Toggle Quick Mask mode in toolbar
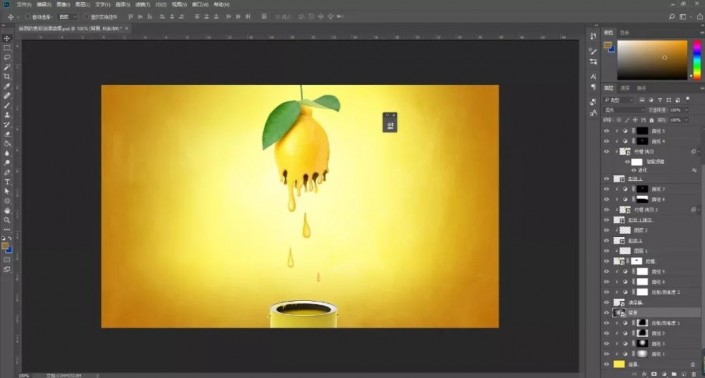Image resolution: width=705 pixels, height=378 pixels. pos(7,260)
